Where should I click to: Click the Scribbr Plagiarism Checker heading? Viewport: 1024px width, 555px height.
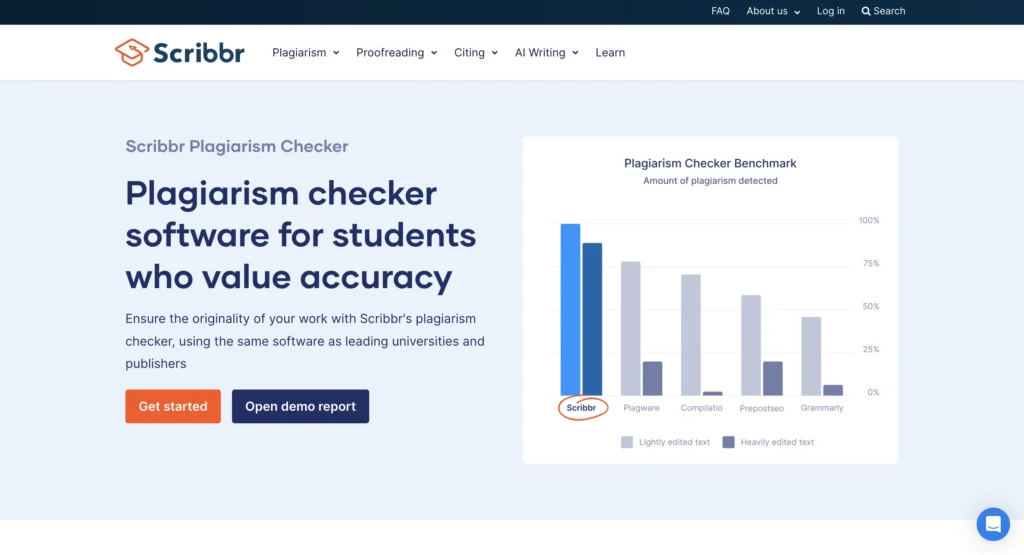point(236,146)
